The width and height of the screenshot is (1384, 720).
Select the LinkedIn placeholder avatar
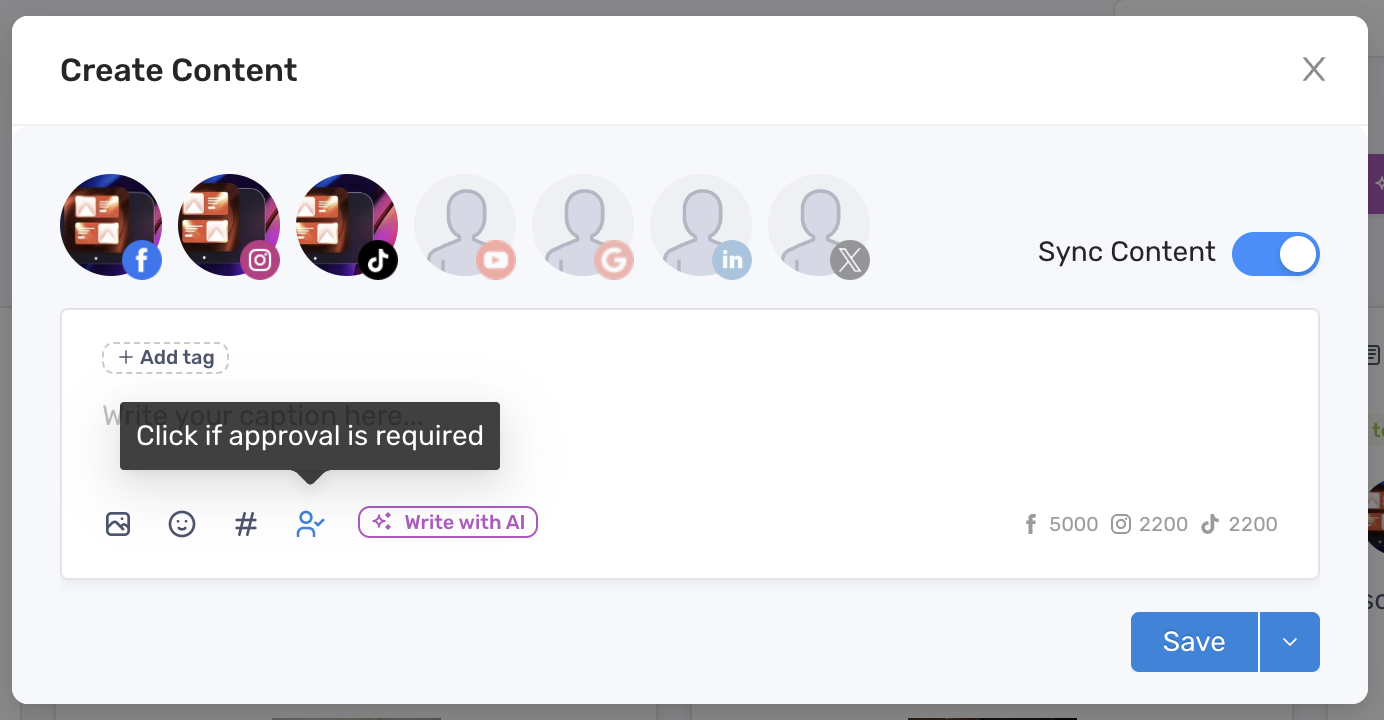point(701,225)
